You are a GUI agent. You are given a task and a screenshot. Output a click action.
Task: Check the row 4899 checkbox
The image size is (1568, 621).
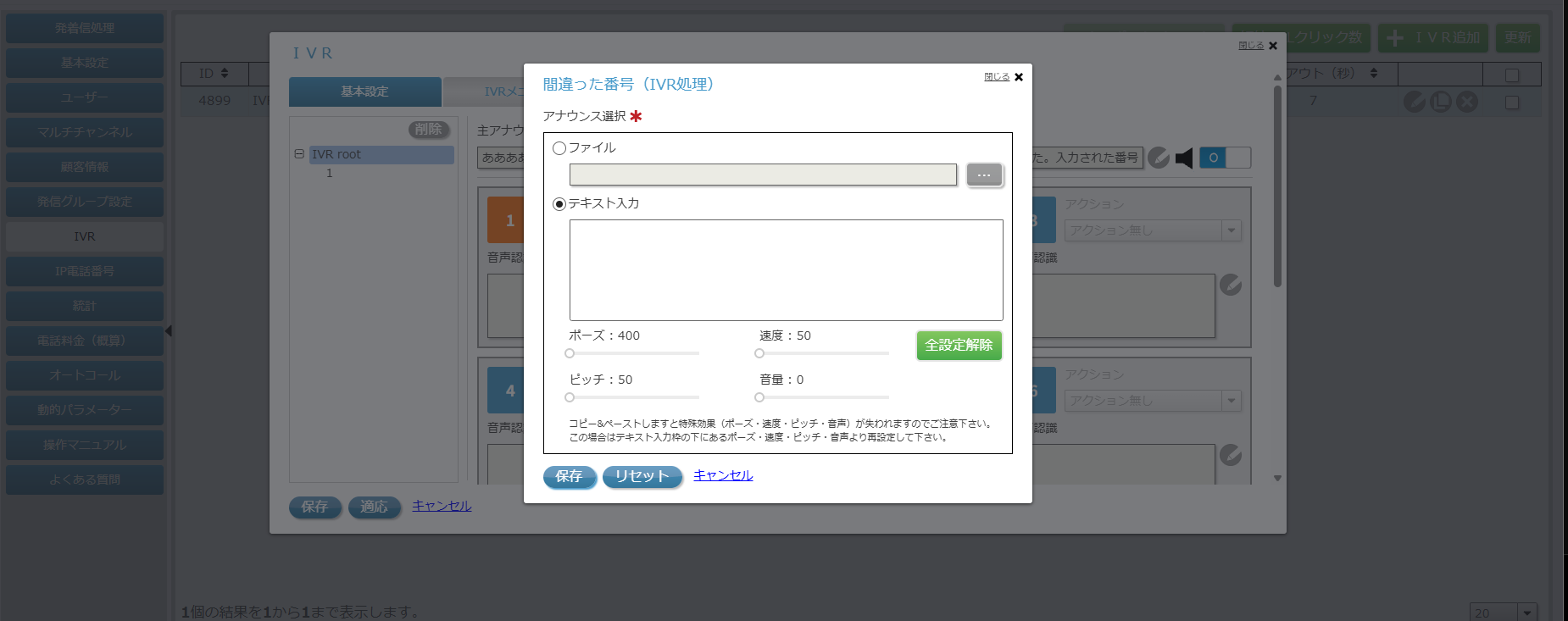tap(1512, 103)
